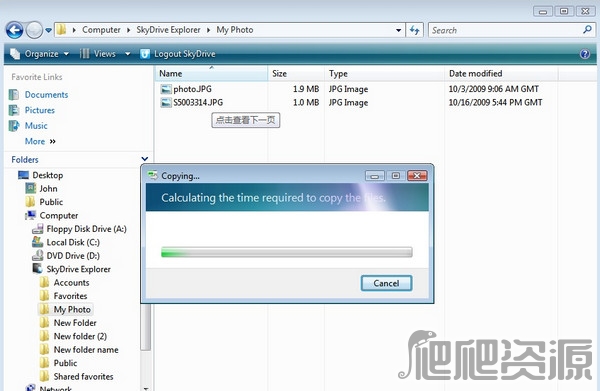Select New folder name in tree

[86, 350]
